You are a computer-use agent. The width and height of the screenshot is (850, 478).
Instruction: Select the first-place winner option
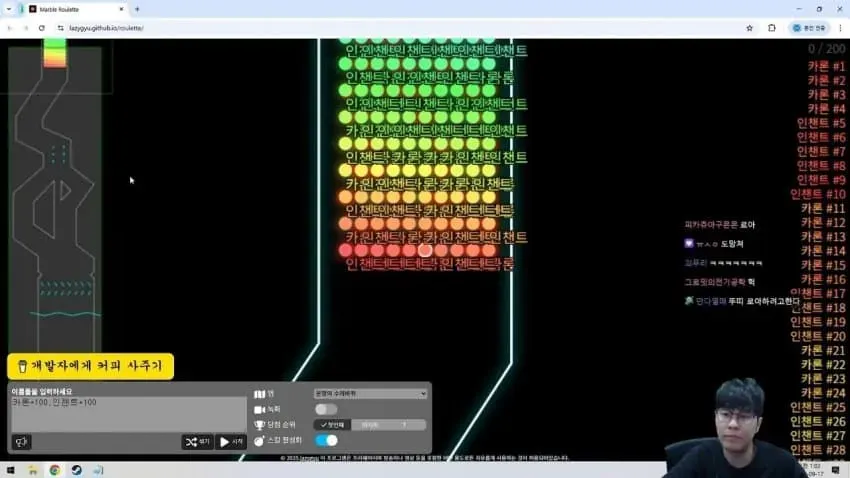tap(332, 425)
